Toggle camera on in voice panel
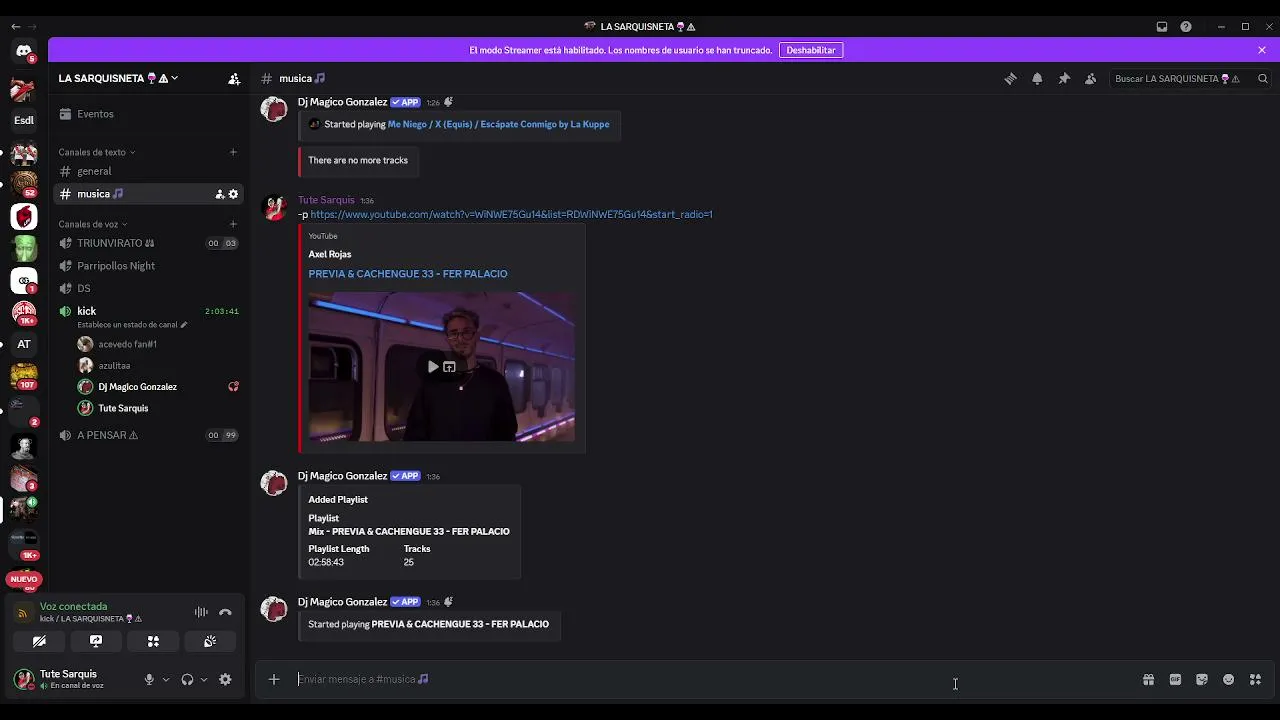 coord(39,641)
